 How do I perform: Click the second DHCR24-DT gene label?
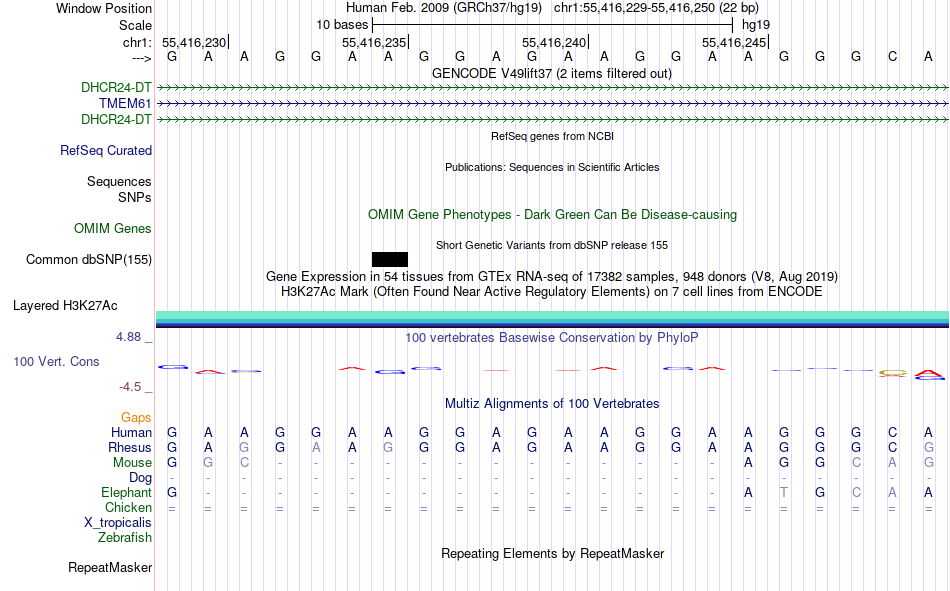116,119
